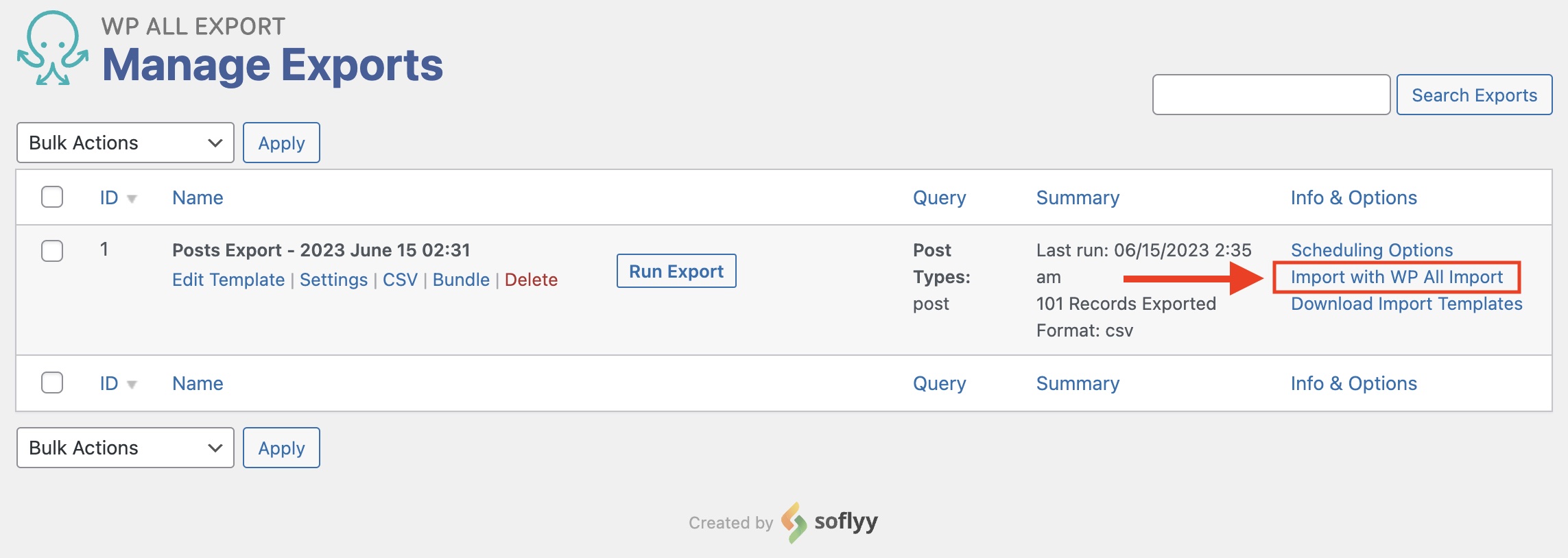Delete the Posts Export entry
This screenshot has width=1568, height=558.
pos(531,280)
